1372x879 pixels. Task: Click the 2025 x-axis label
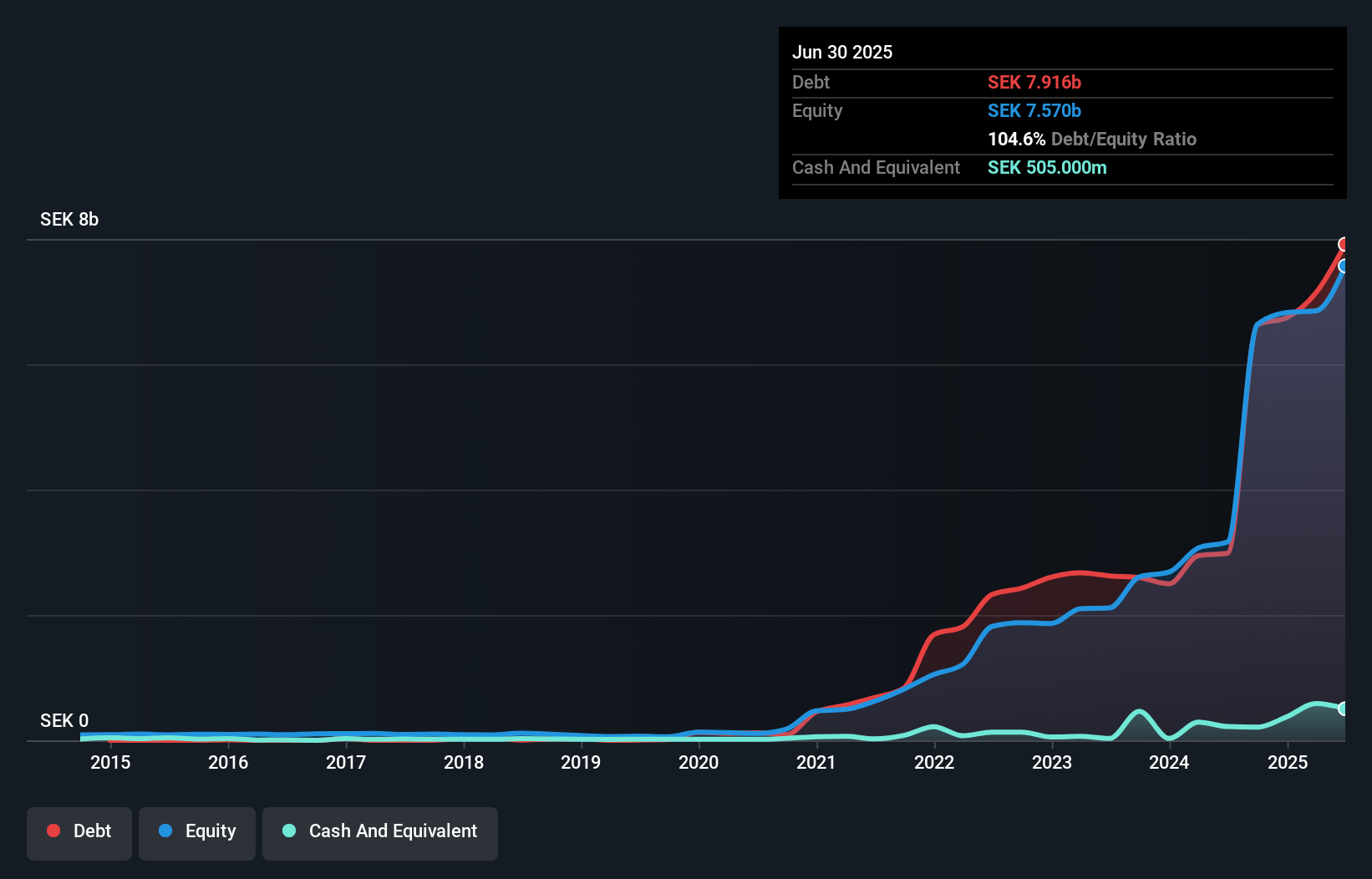[1288, 762]
